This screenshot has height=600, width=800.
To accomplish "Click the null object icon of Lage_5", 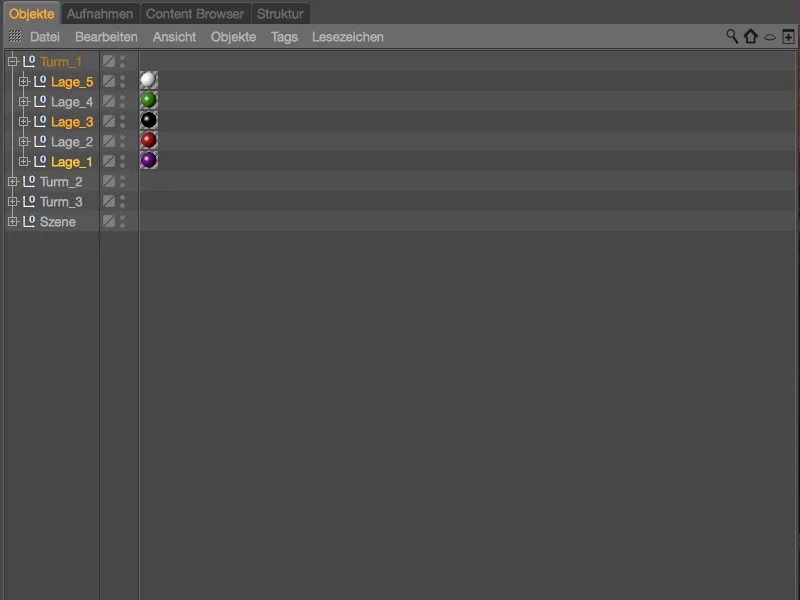I will [x=40, y=81].
